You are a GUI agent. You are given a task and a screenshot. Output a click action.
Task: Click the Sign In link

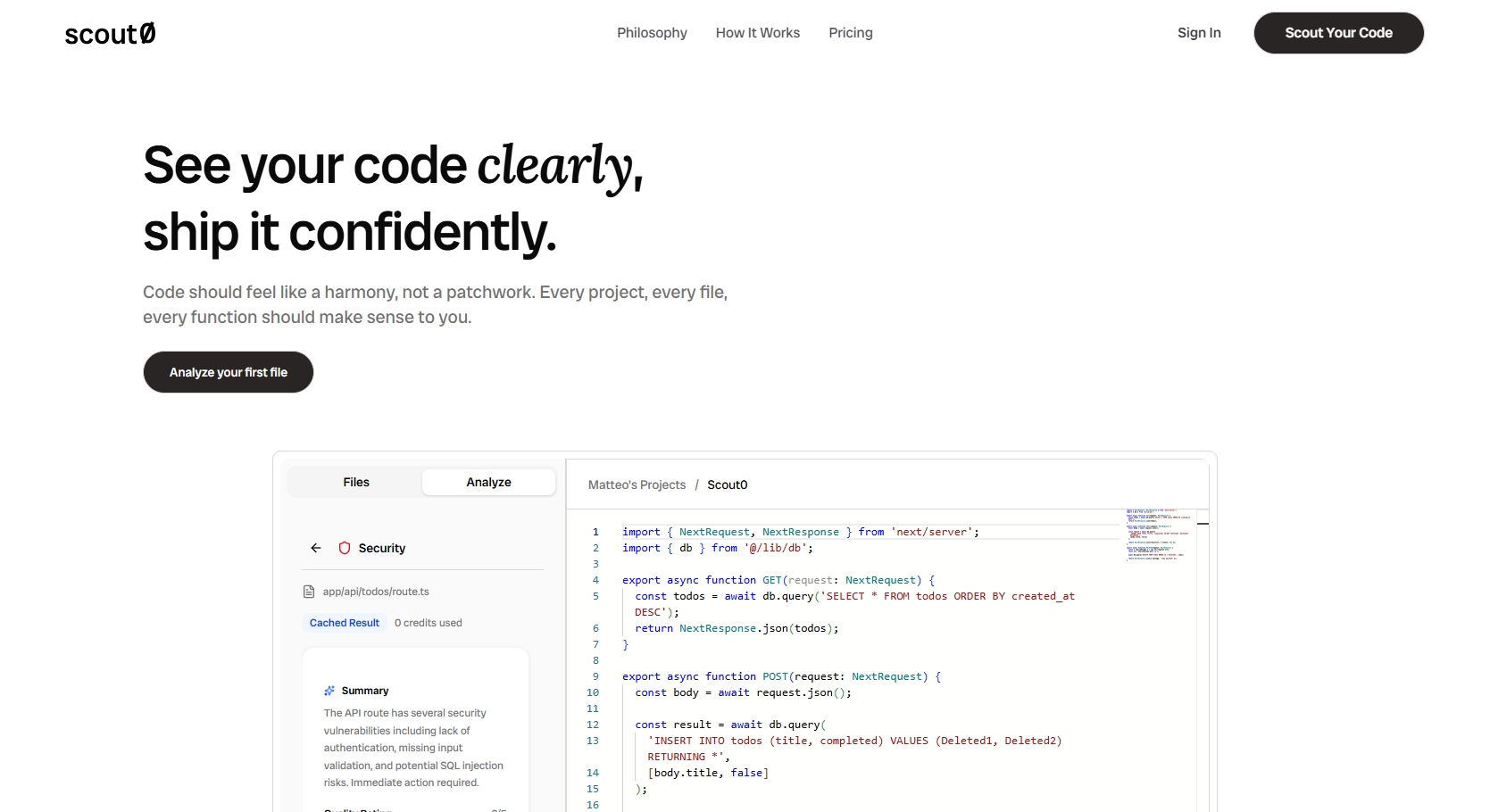(x=1198, y=33)
